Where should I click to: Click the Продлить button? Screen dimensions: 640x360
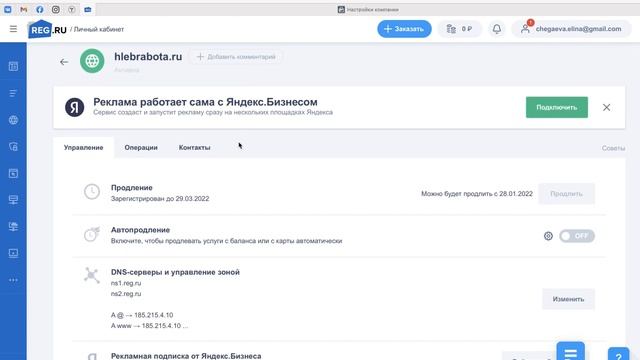click(567, 194)
